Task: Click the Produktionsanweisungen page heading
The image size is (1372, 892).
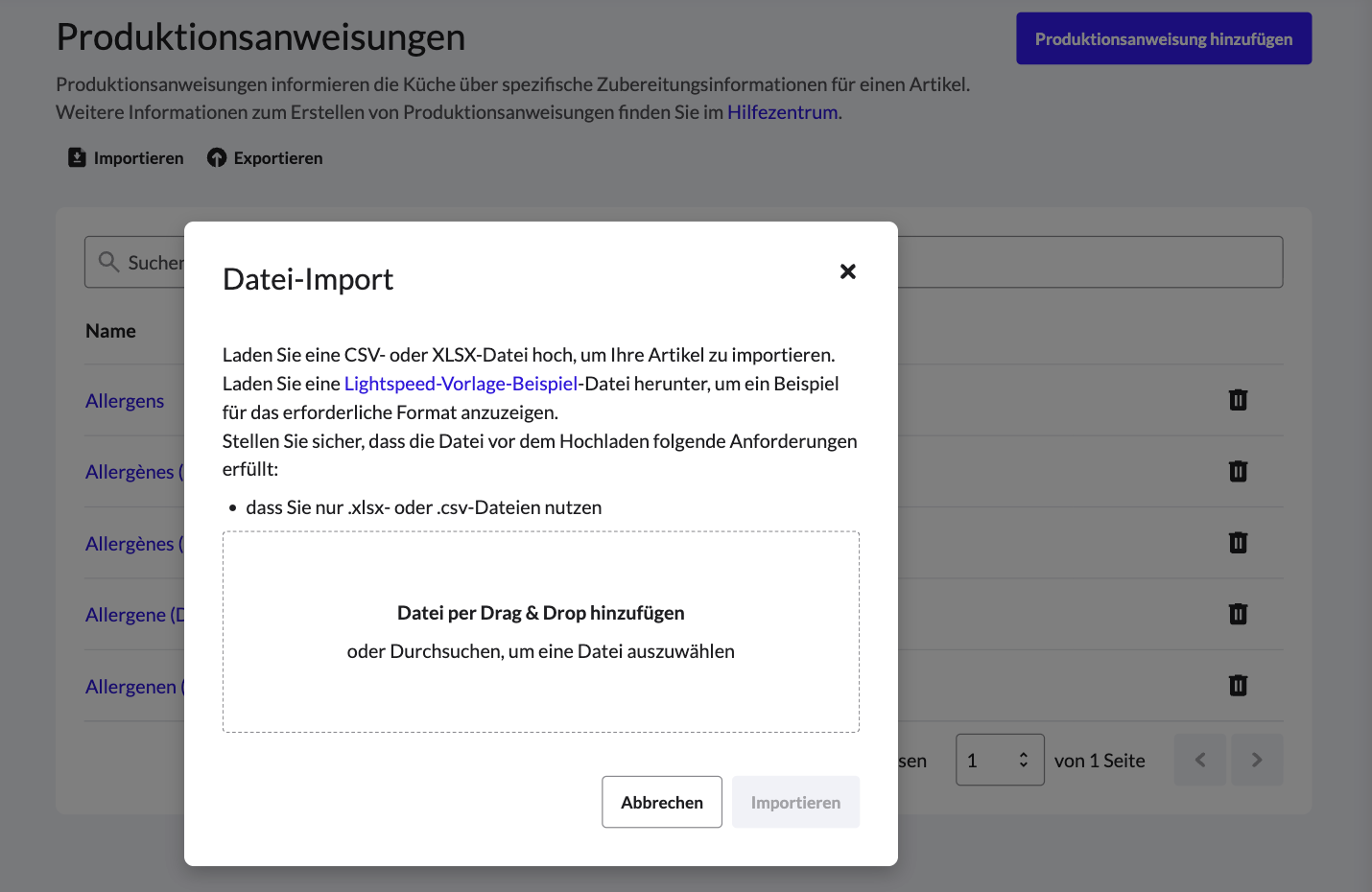Action: pyautogui.click(x=261, y=36)
